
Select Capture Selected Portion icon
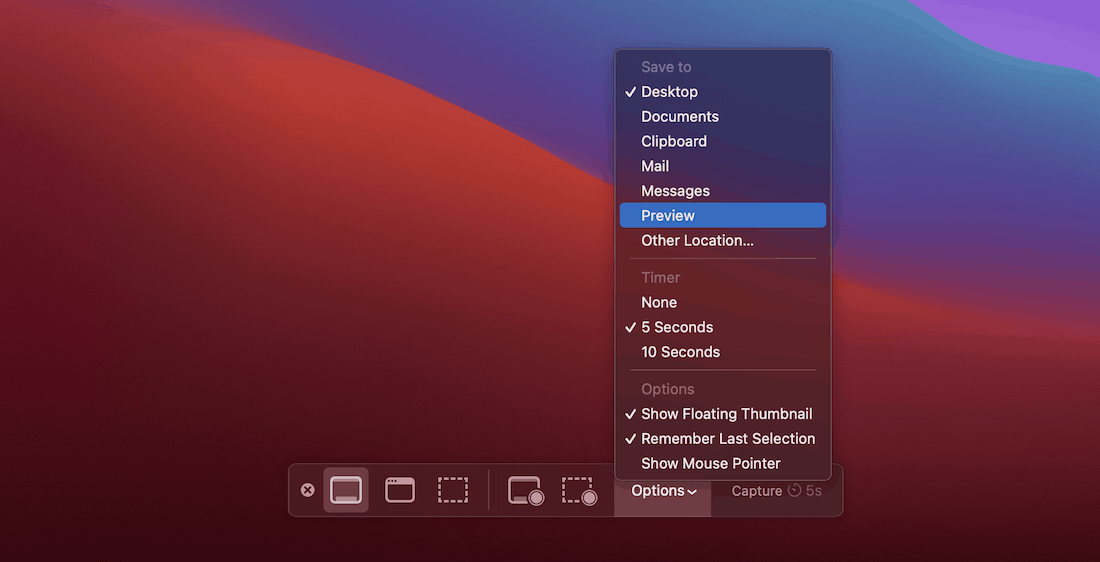point(453,490)
